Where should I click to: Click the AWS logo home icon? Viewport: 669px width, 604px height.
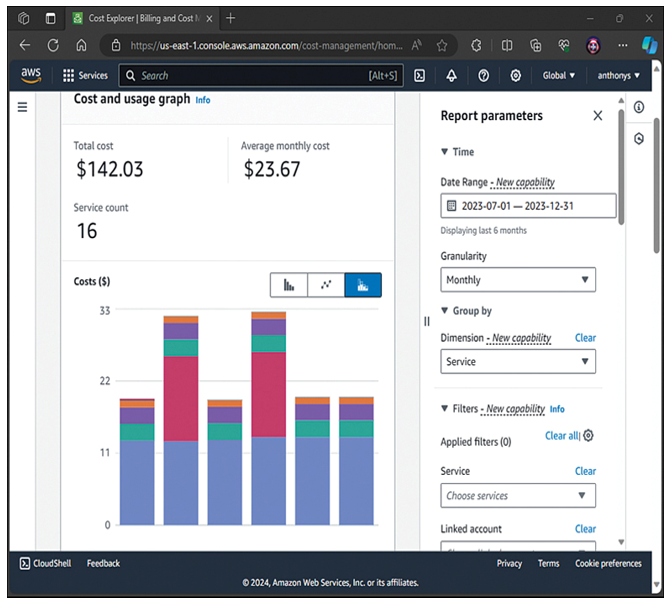(31, 76)
